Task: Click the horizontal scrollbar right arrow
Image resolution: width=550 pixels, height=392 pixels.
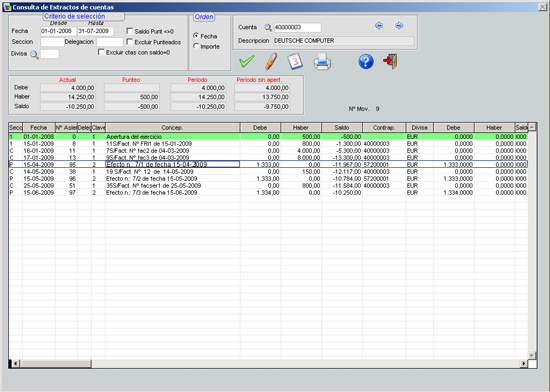Action: coord(523,364)
